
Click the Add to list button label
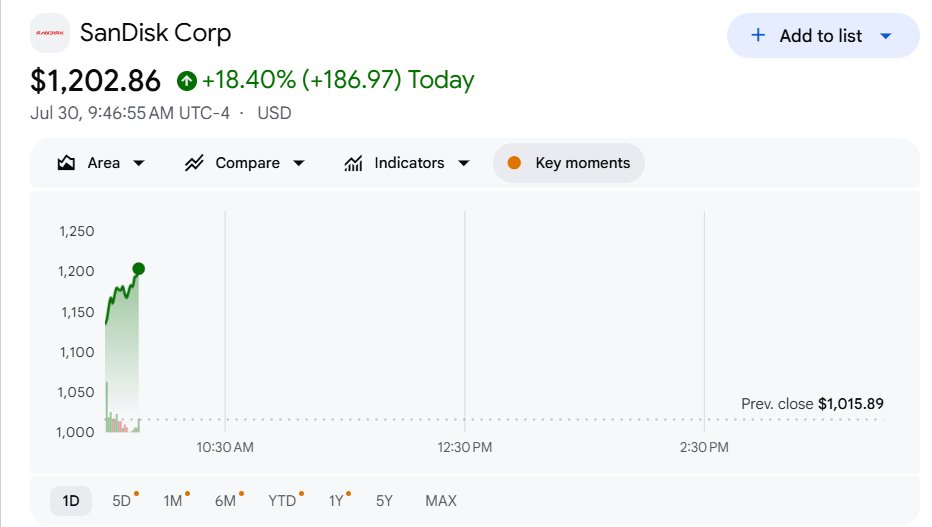[821, 36]
